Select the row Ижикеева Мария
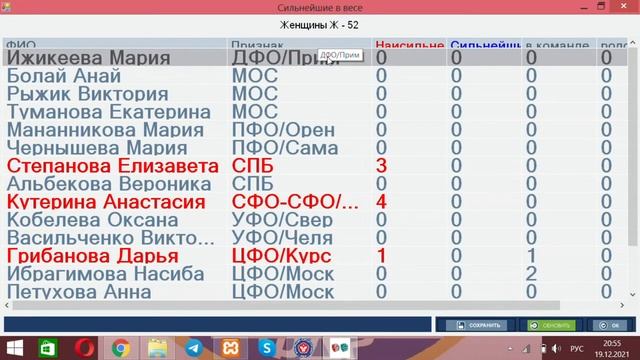The height and width of the screenshot is (360, 640). tap(315, 58)
